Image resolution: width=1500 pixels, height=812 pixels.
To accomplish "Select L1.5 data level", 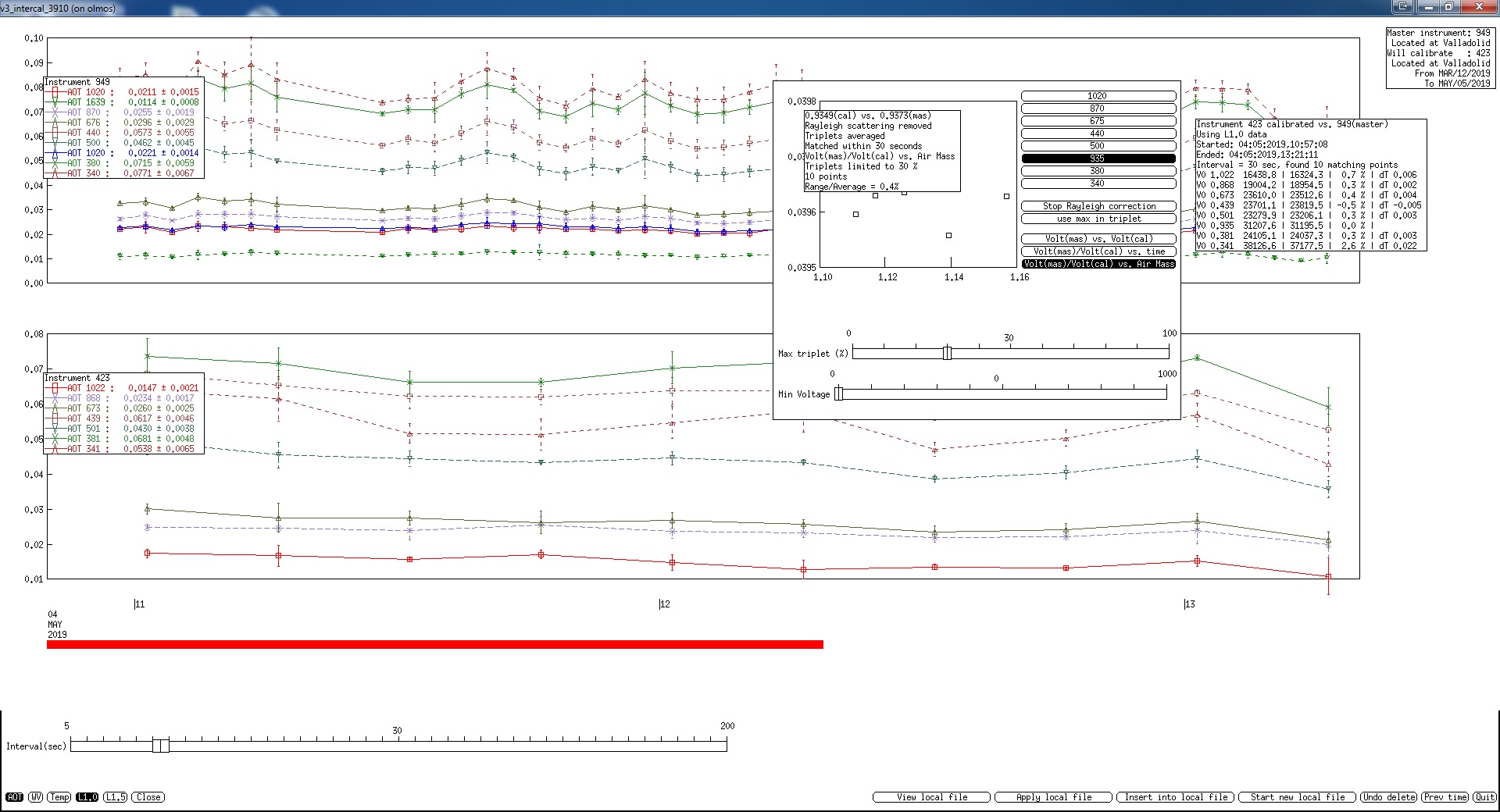I will point(116,797).
